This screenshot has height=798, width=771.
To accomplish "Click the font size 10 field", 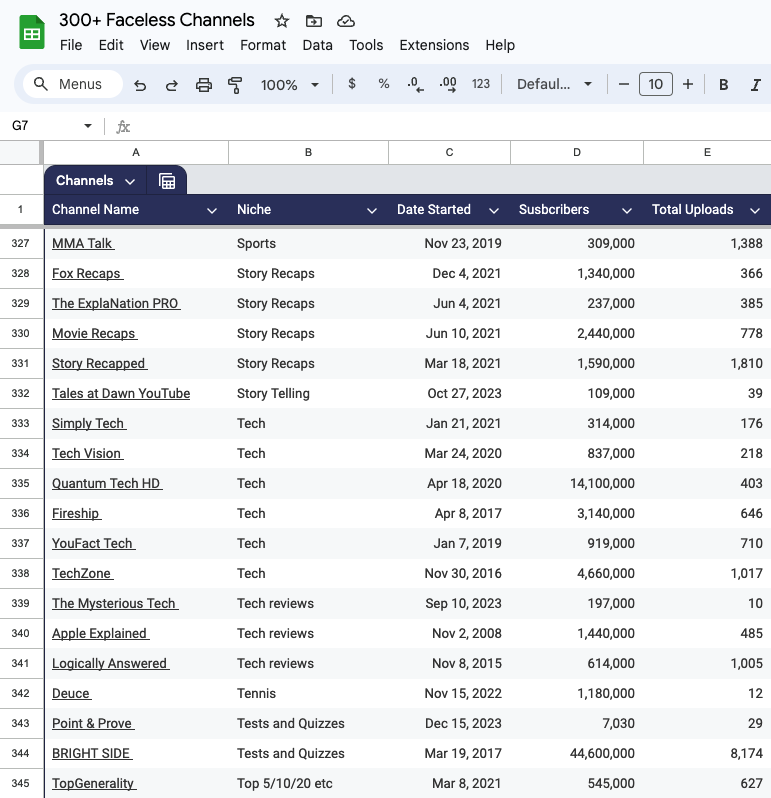I will pyautogui.click(x=655, y=84).
